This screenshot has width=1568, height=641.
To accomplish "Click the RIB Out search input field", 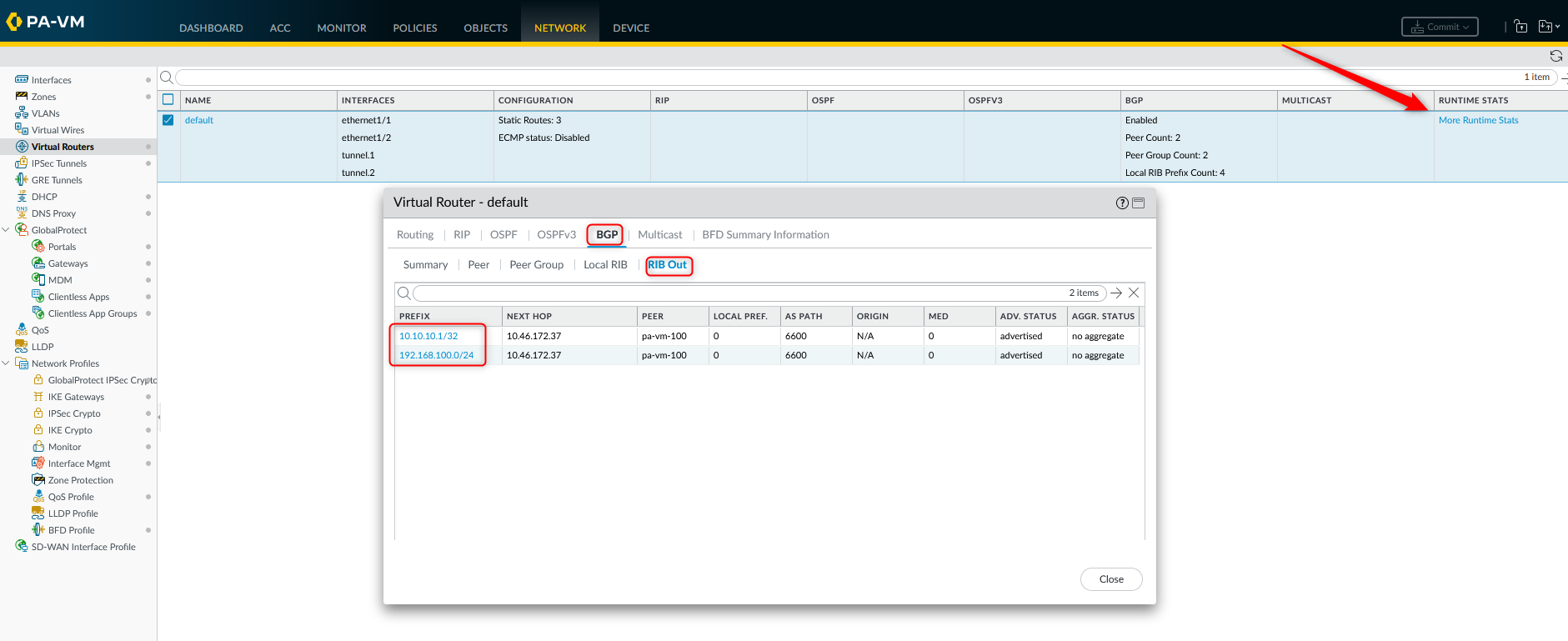I will click(x=734, y=293).
